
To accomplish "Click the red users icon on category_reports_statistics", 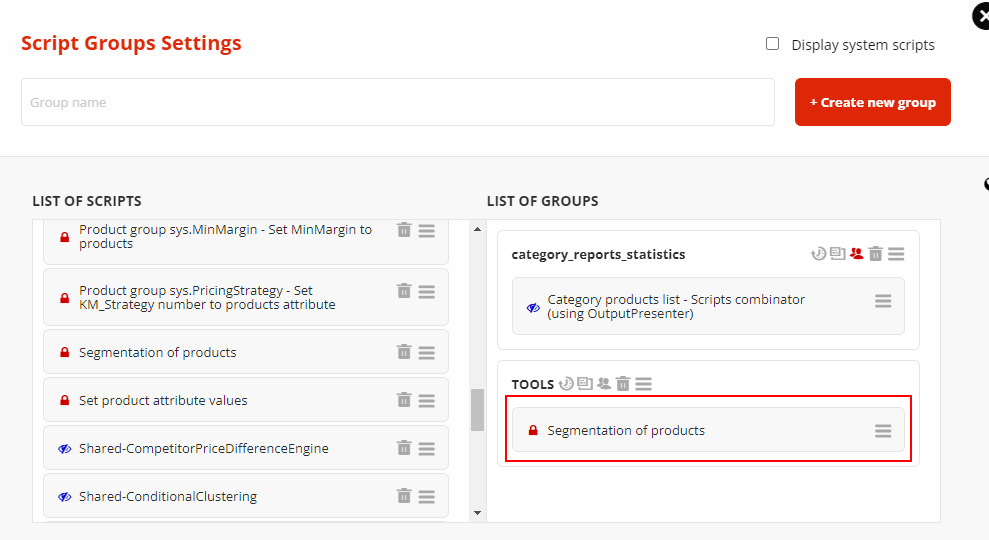I will pyautogui.click(x=856, y=254).
